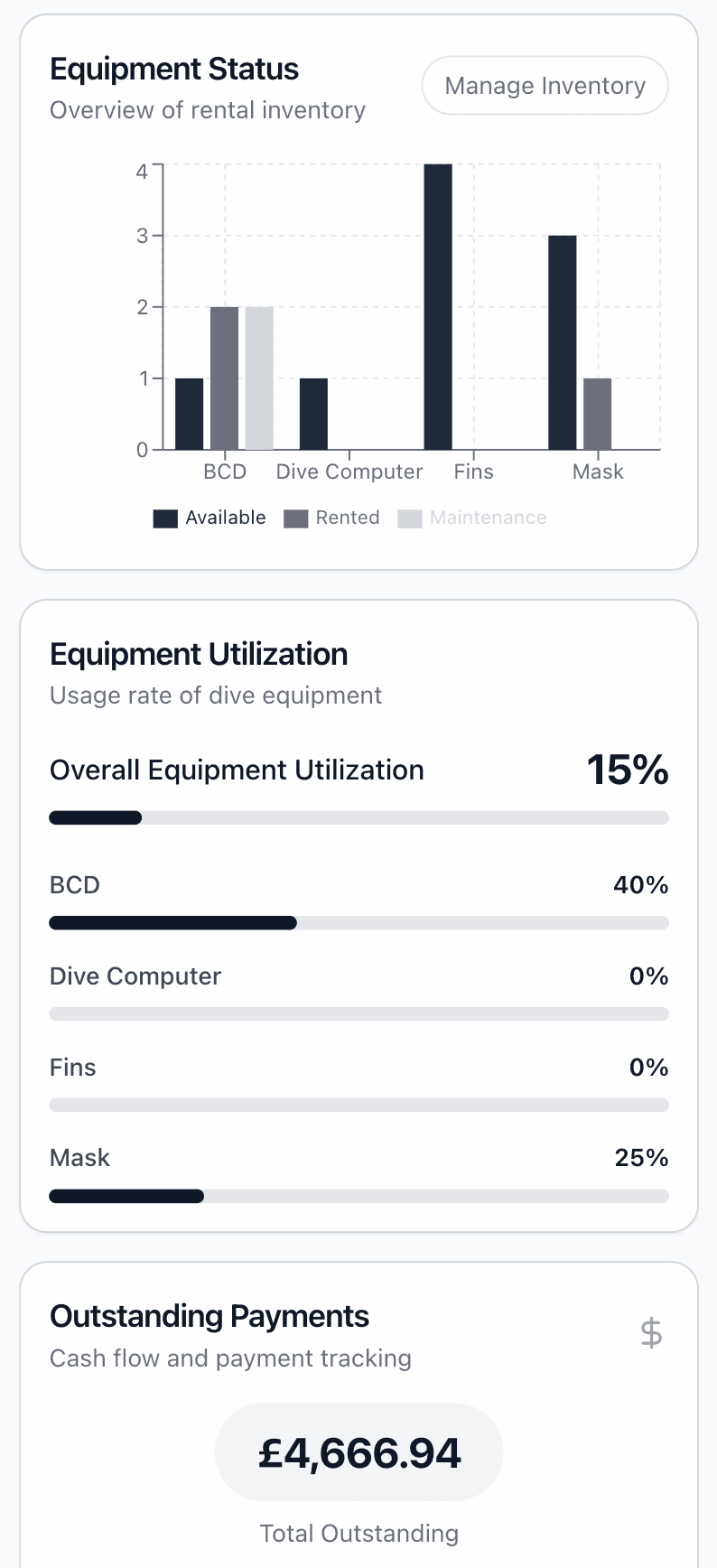Screen dimensions: 717x1568
Task: Select the Dive Computer available bar
Action: click(312, 412)
